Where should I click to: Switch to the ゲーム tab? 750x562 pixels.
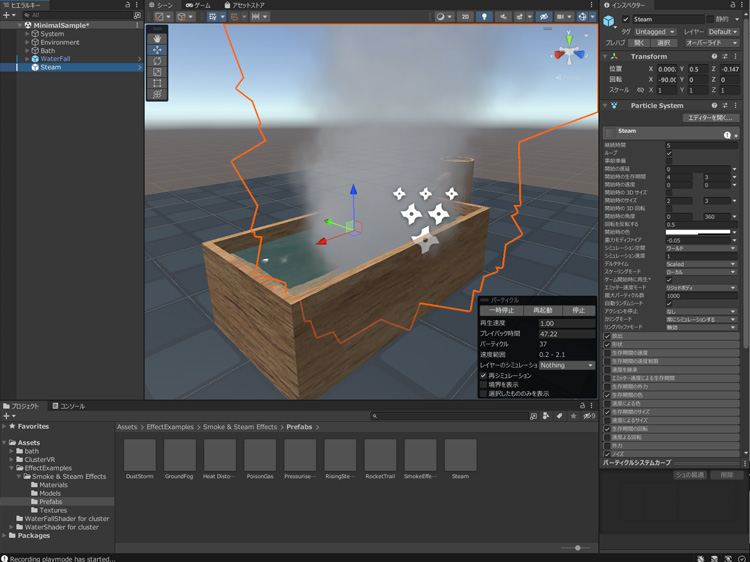[x=198, y=5]
